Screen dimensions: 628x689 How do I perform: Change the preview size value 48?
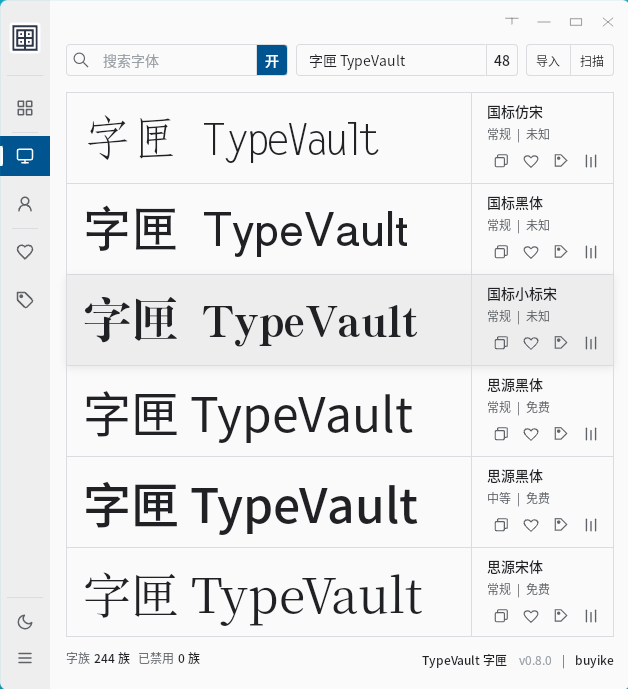502,60
